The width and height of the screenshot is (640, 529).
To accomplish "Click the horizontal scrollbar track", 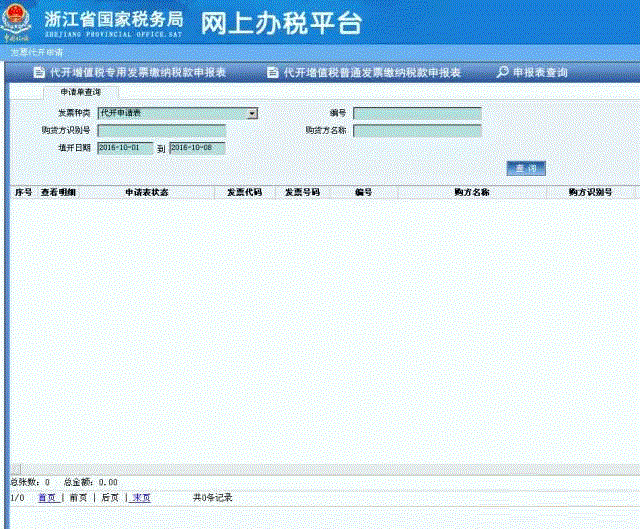I will [330, 469].
